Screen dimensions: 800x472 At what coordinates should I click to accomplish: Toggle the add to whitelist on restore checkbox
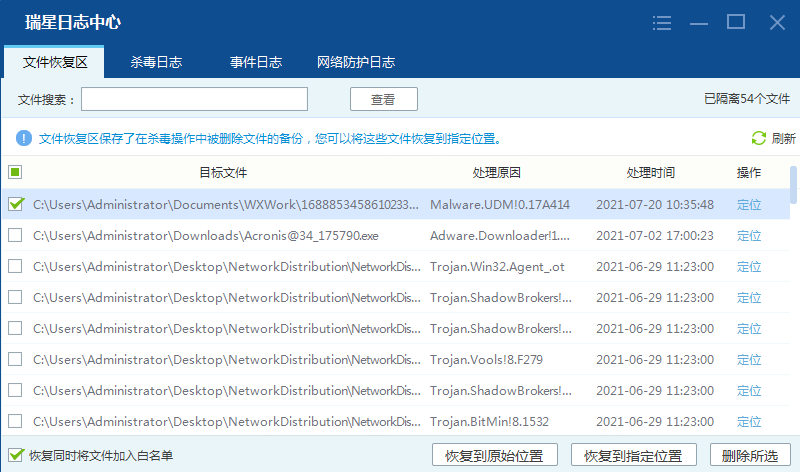click(x=15, y=455)
